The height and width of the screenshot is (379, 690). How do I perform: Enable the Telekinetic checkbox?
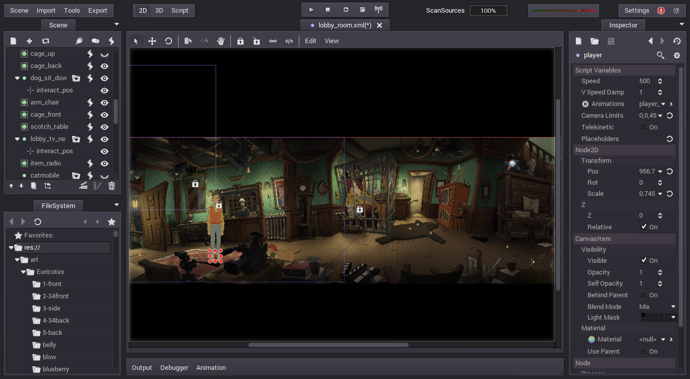click(x=643, y=127)
